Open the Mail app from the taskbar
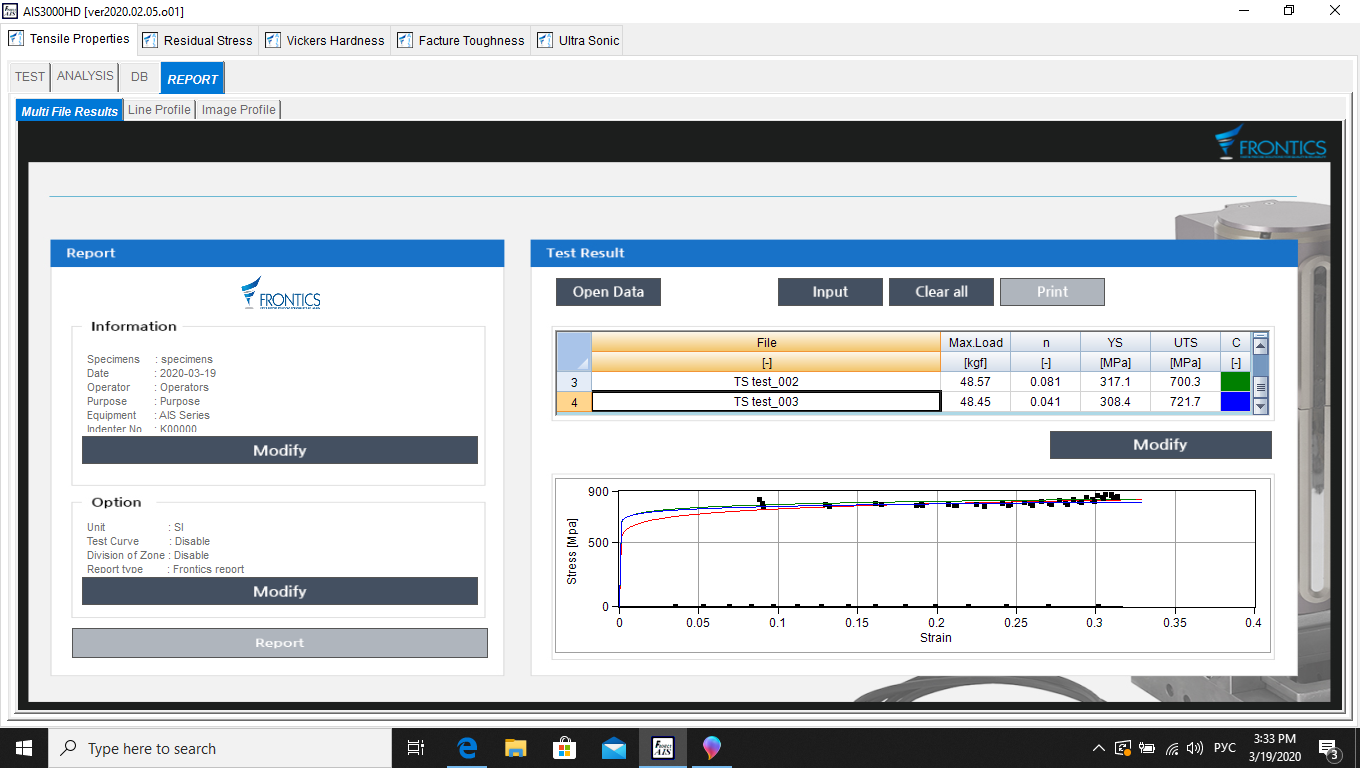 click(x=613, y=748)
